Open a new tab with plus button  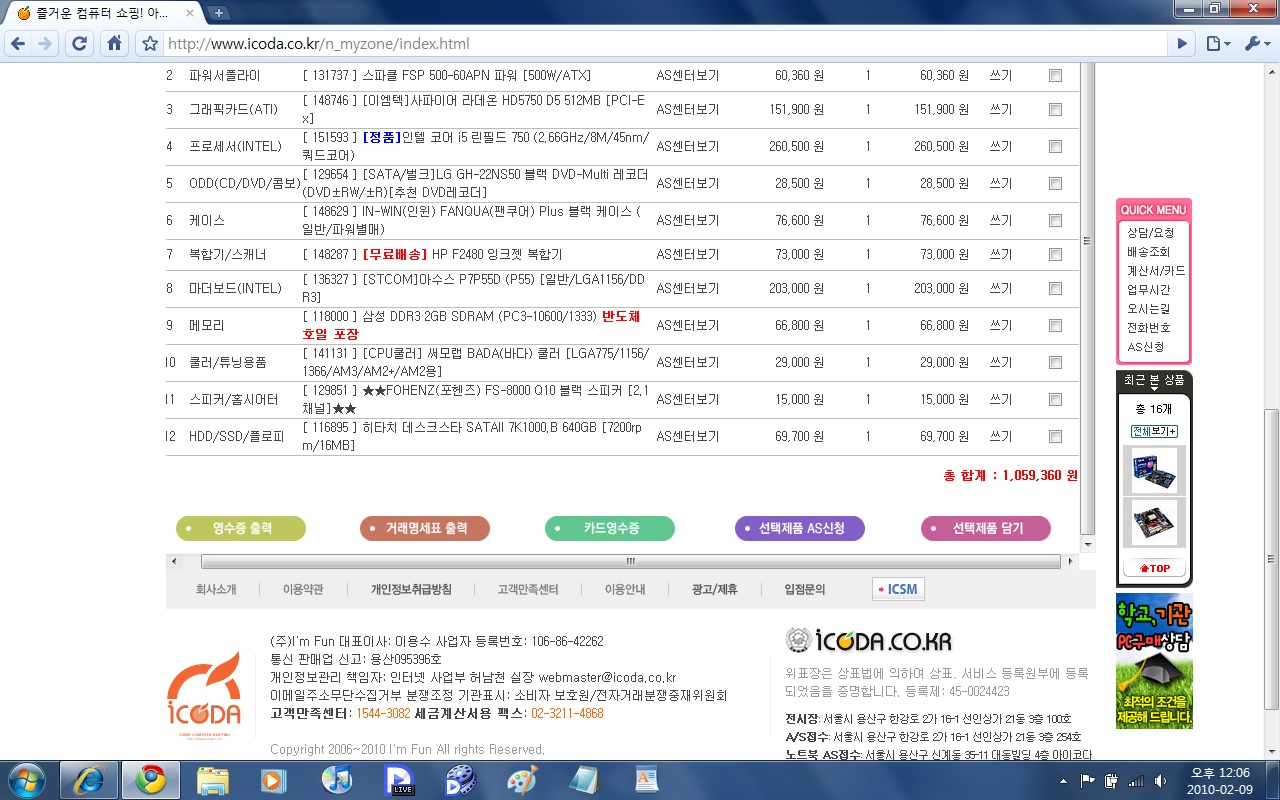click(x=218, y=13)
